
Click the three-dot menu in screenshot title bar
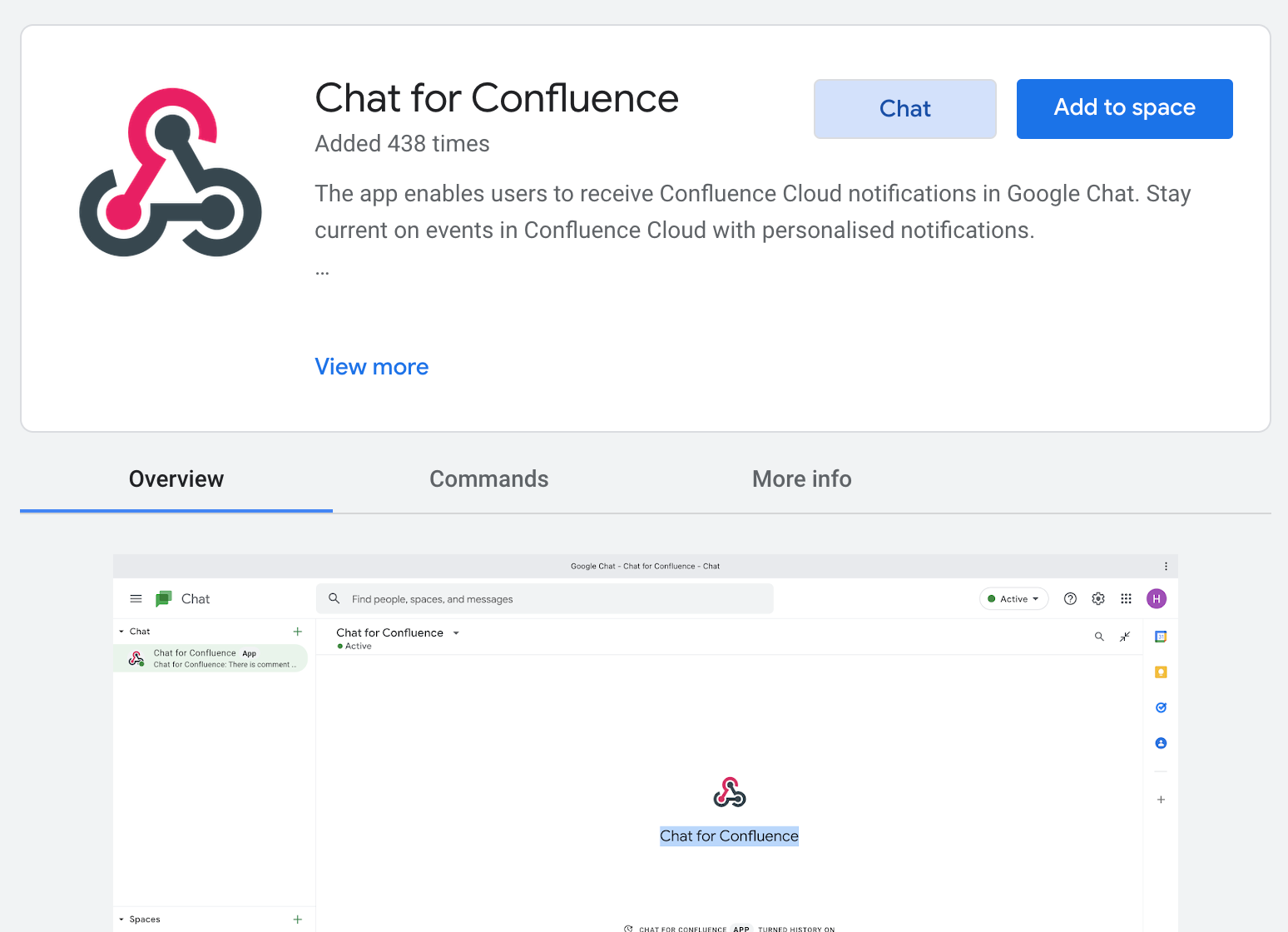(1166, 566)
